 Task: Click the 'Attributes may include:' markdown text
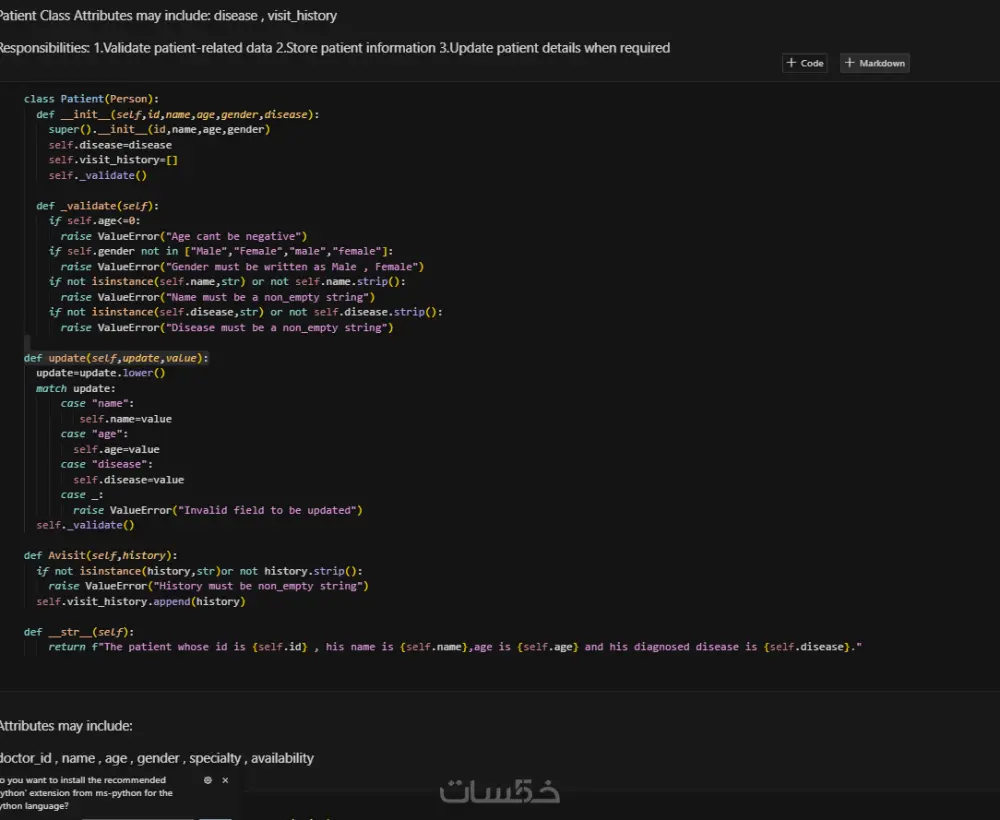coord(66,726)
